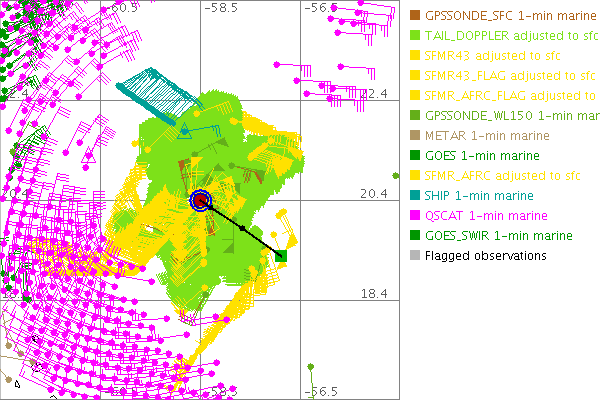Click the Flagged observations gray swatch
The height and width of the screenshot is (400, 600).
(x=416, y=256)
